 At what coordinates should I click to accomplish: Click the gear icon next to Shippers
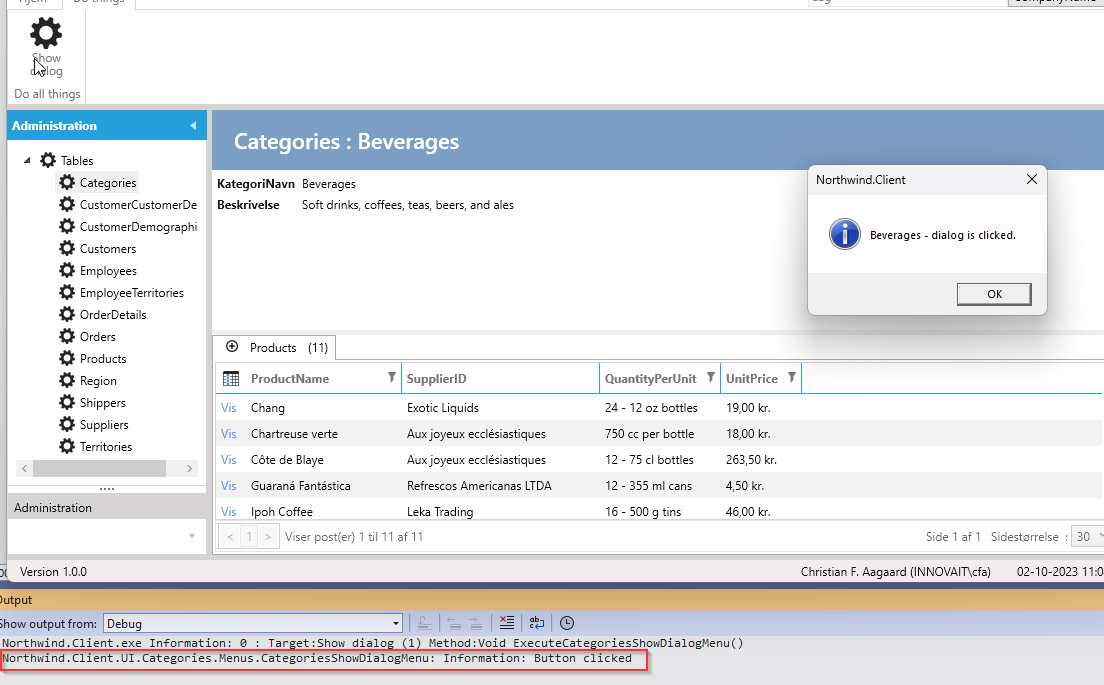coord(67,402)
